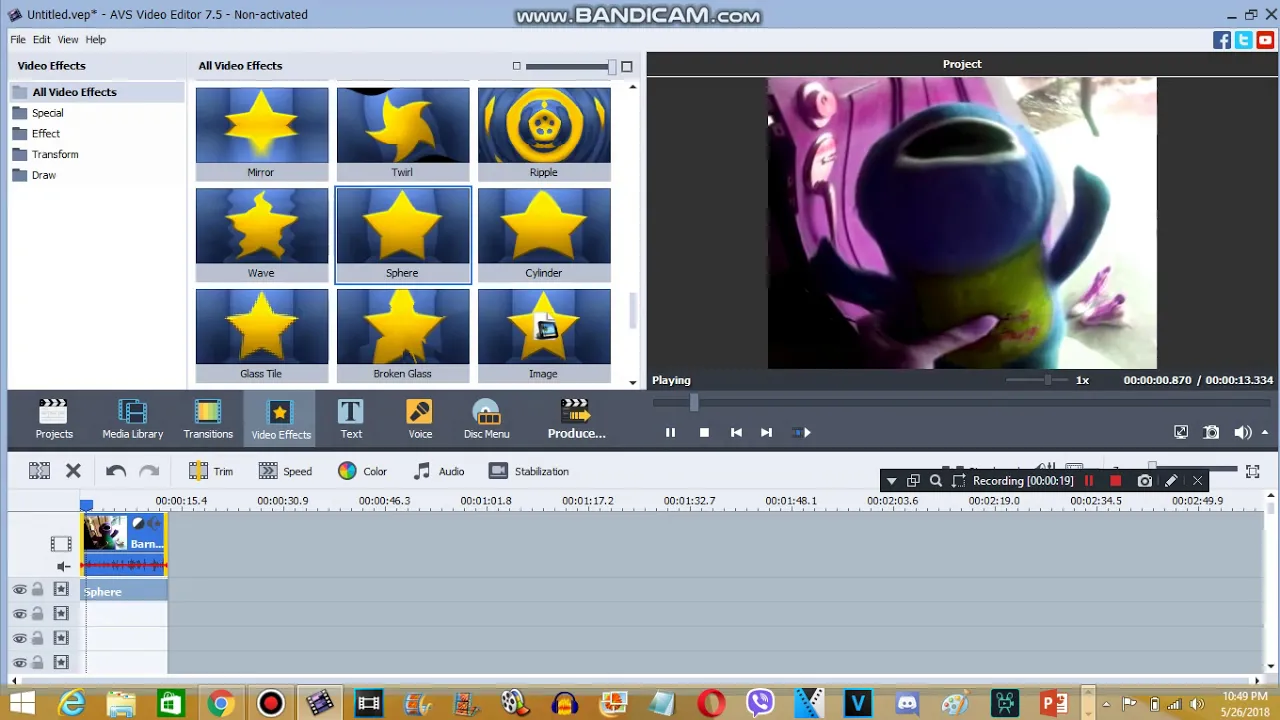The image size is (1280, 720).
Task: Select the Twirl effect thumbnail
Action: 403,133
